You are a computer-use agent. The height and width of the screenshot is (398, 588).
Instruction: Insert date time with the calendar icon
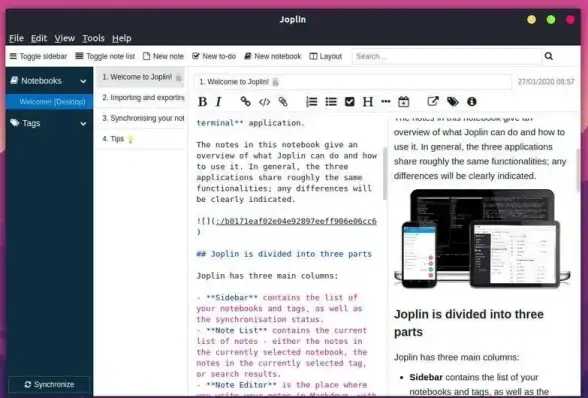point(404,102)
